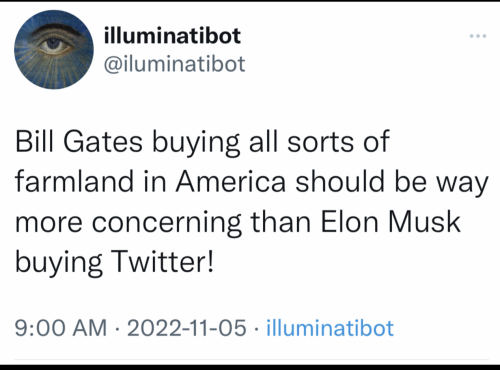This screenshot has height=370, width=500.
Task: Click the words "Bill Gates" in tweet
Action: click(x=79, y=142)
